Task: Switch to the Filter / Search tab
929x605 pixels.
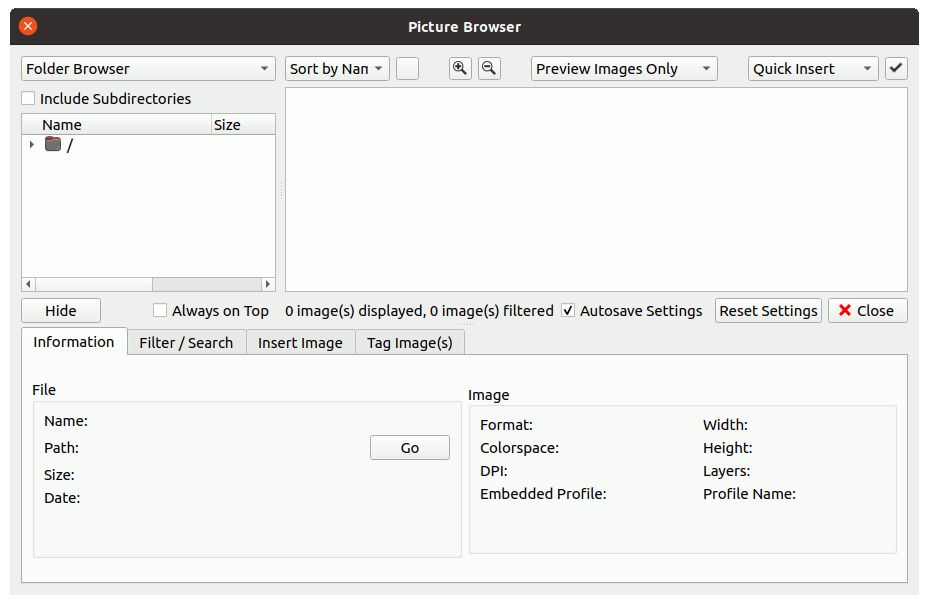Action: point(186,343)
